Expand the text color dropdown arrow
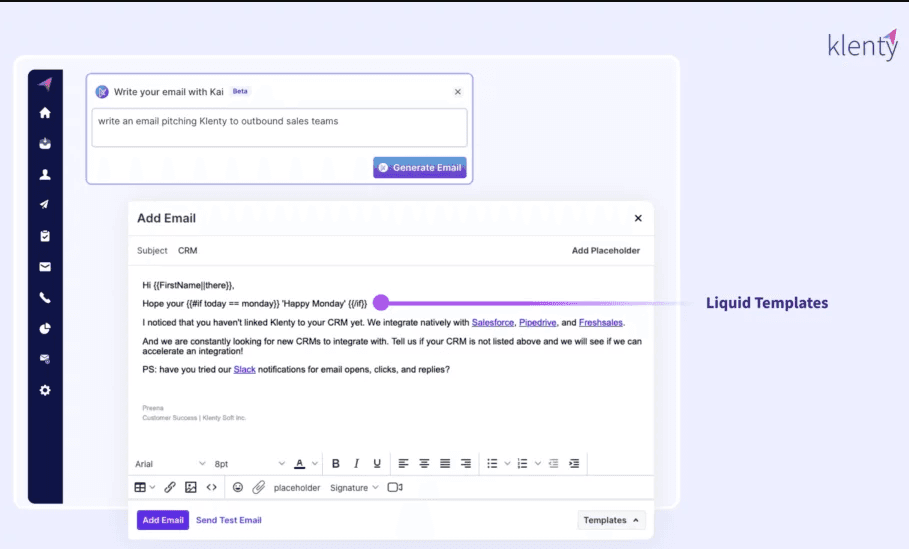 [315, 463]
